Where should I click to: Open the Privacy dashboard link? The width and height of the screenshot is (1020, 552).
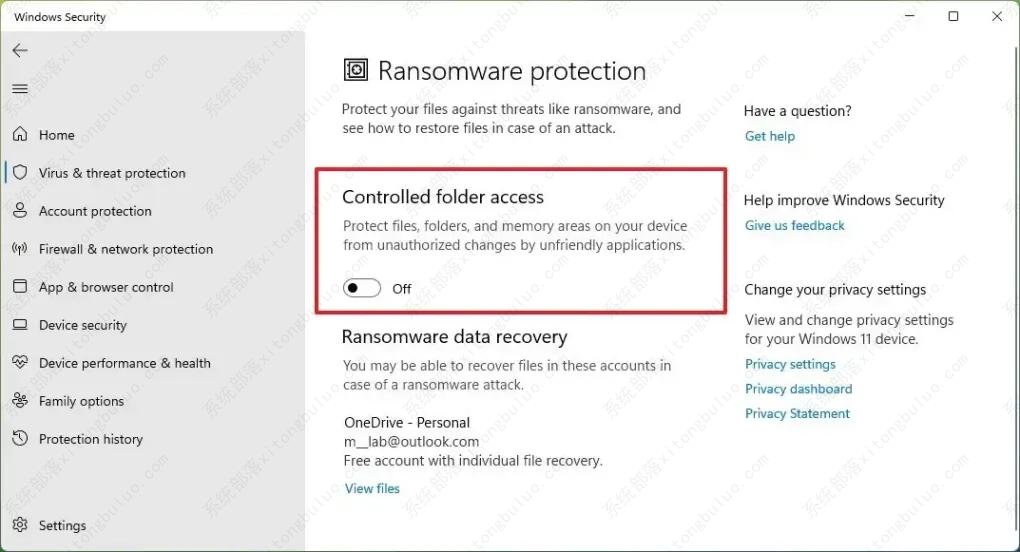click(798, 389)
